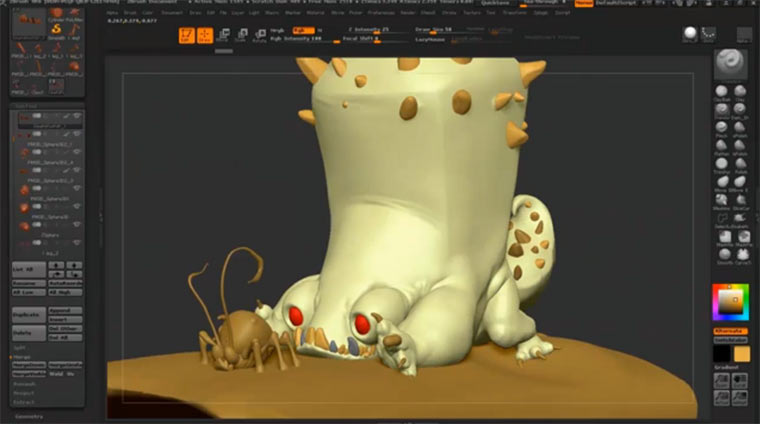Open the dotted stroke type selector

coord(709,34)
